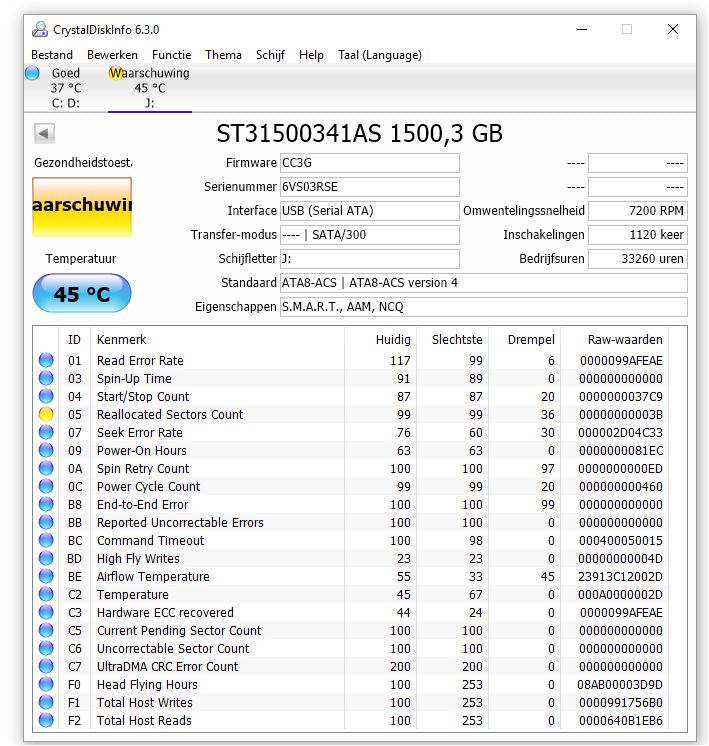The height and width of the screenshot is (746, 709).
Task: Click the blue status circle next to Goed
Action: click(32, 73)
